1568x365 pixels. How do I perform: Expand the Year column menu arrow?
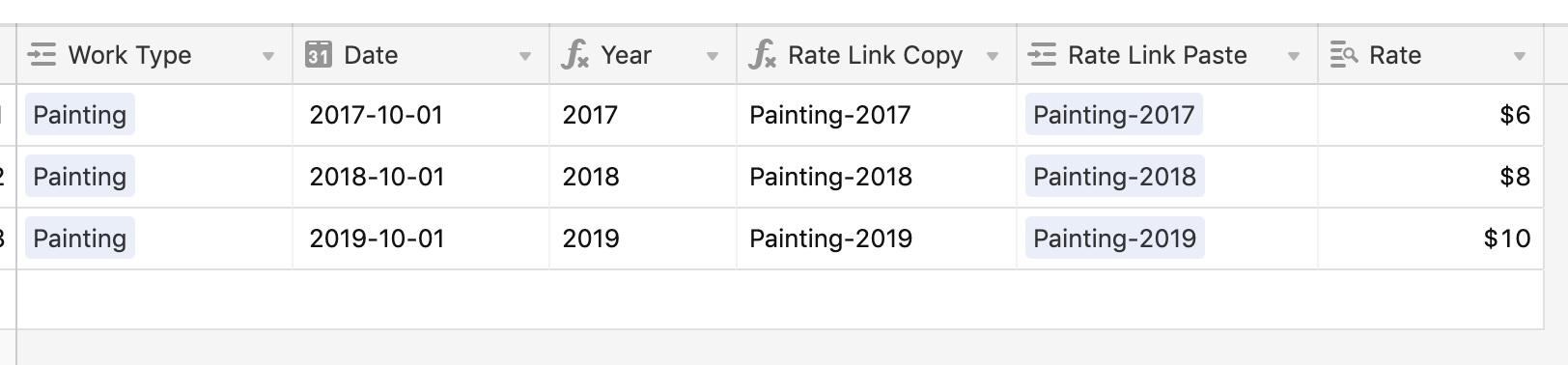(x=713, y=57)
